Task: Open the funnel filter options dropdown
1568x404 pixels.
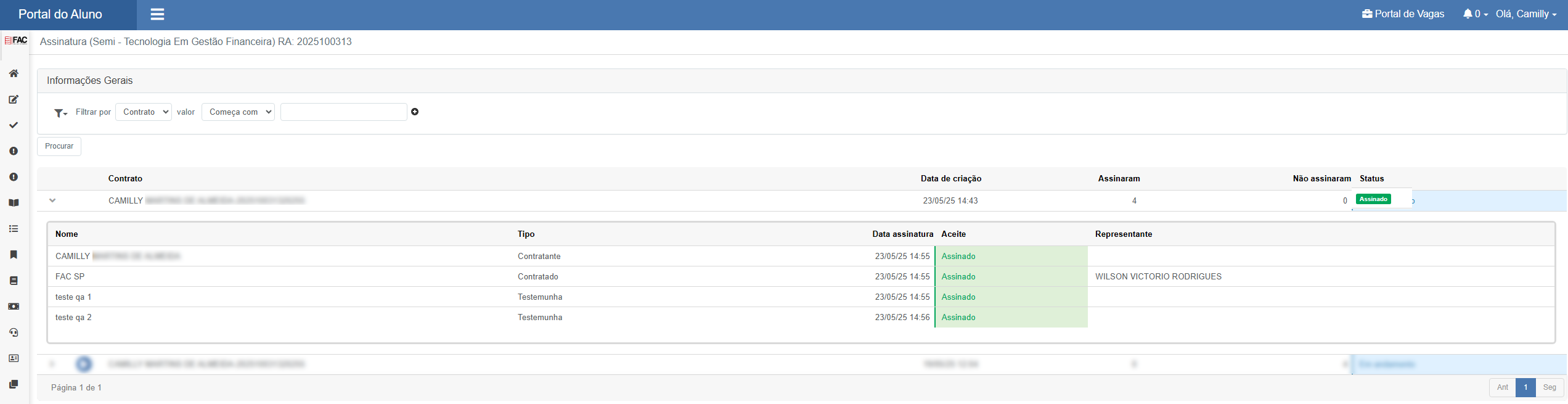Action: tap(60, 113)
